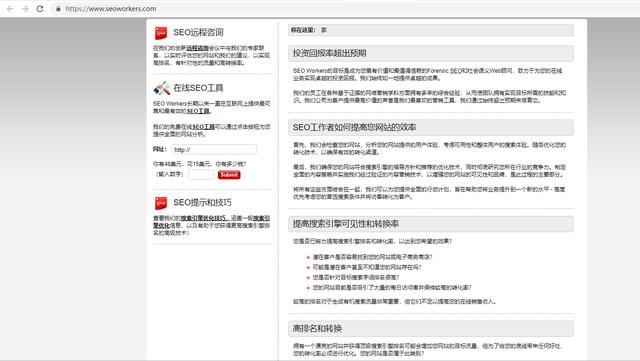Go back using the browser back arrow

(10, 9)
